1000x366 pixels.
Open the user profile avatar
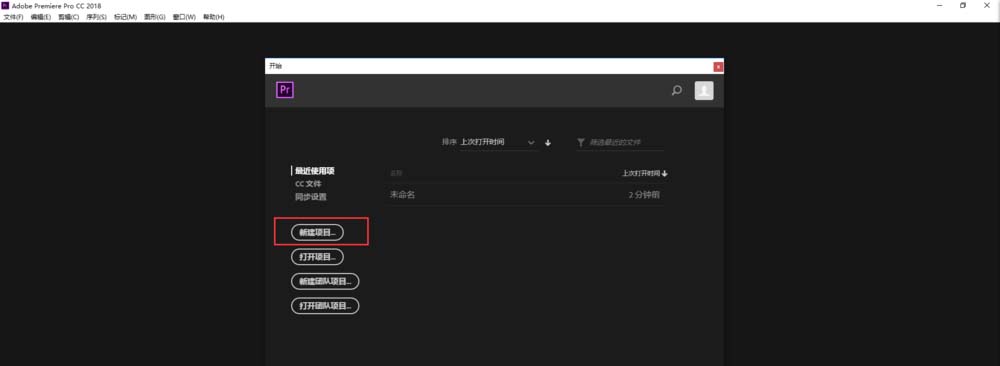704,91
